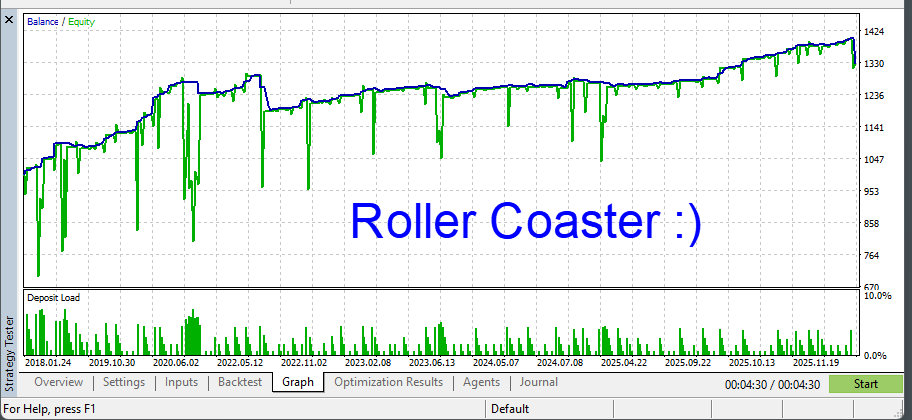The height and width of the screenshot is (420, 912).
Task: Open the Settings tab
Action: point(124,382)
